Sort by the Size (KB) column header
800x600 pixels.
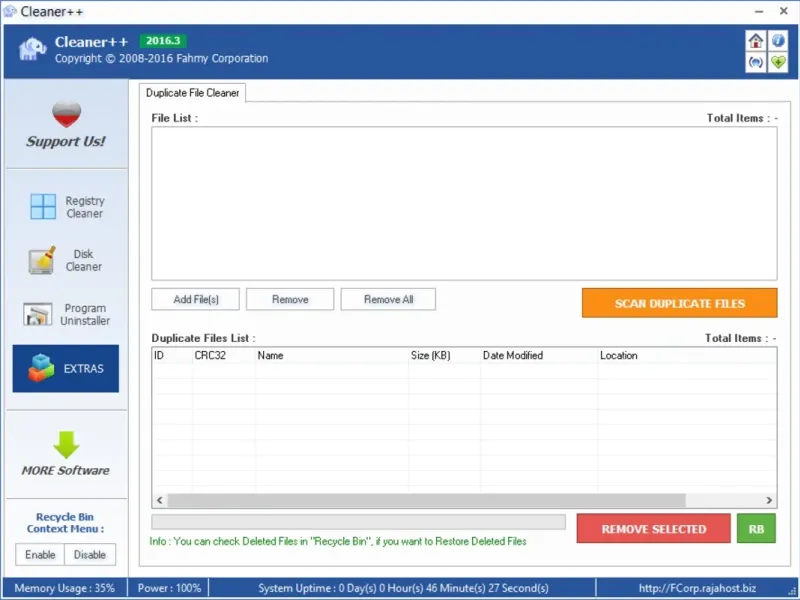444,356
